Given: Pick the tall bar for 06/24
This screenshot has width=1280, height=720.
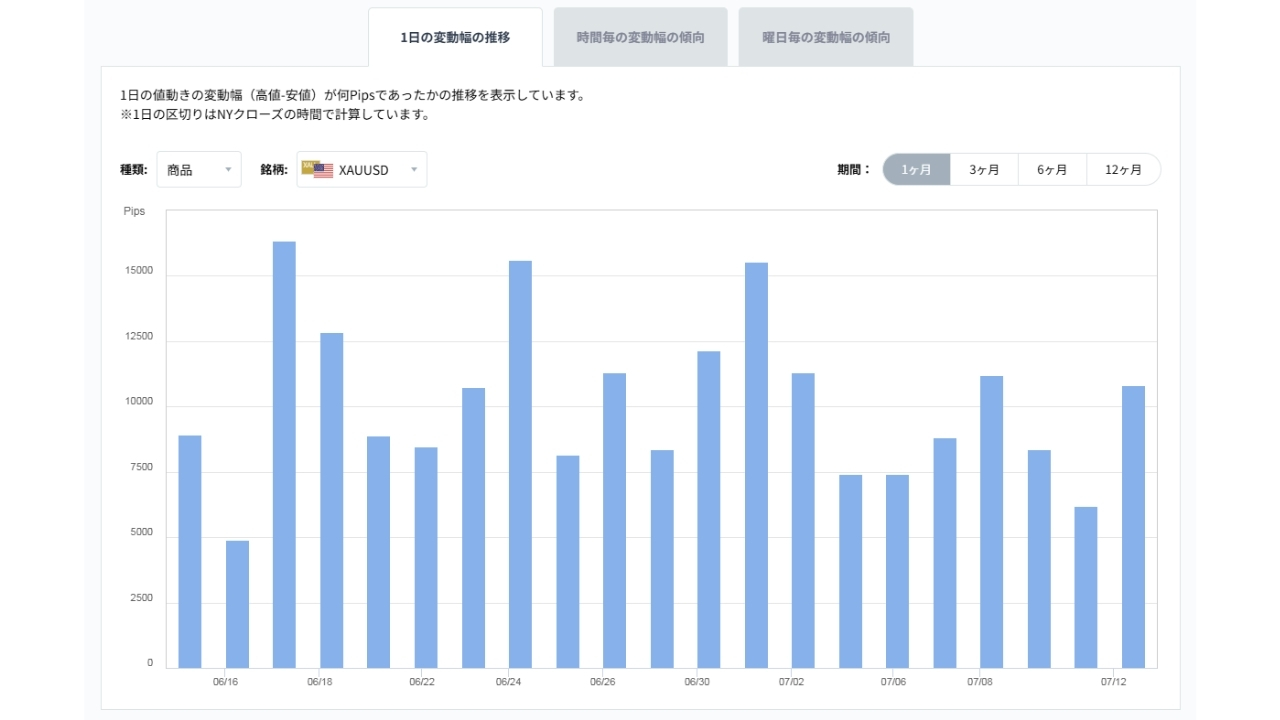Looking at the screenshot, I should pos(520,464).
